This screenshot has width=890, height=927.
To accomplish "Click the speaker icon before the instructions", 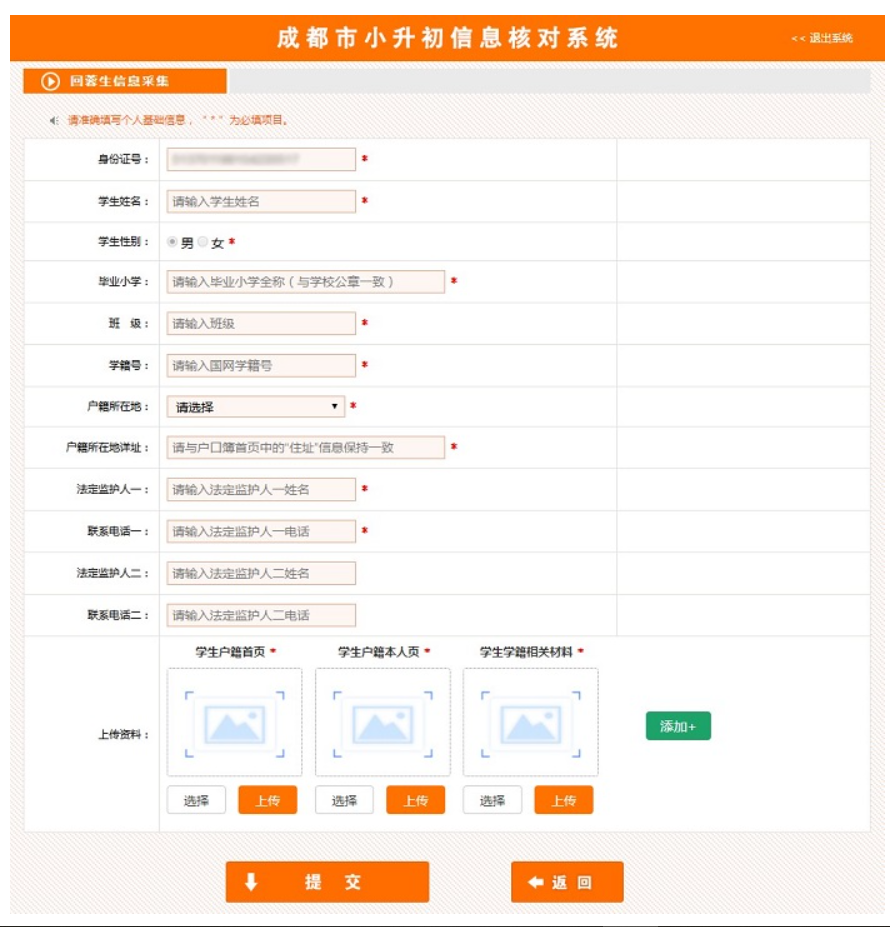I will pos(54,120).
